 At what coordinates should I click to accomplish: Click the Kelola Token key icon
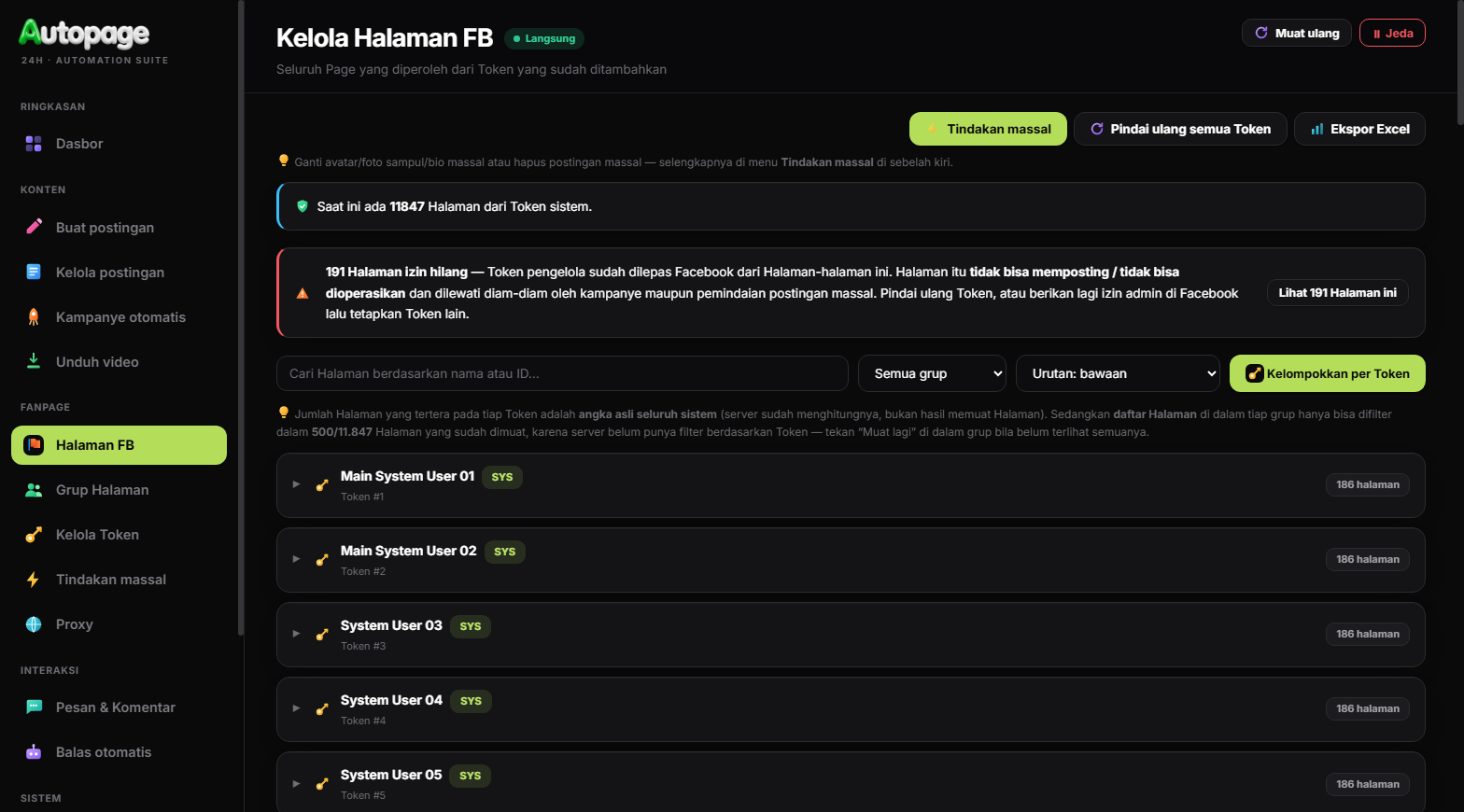[x=34, y=535]
